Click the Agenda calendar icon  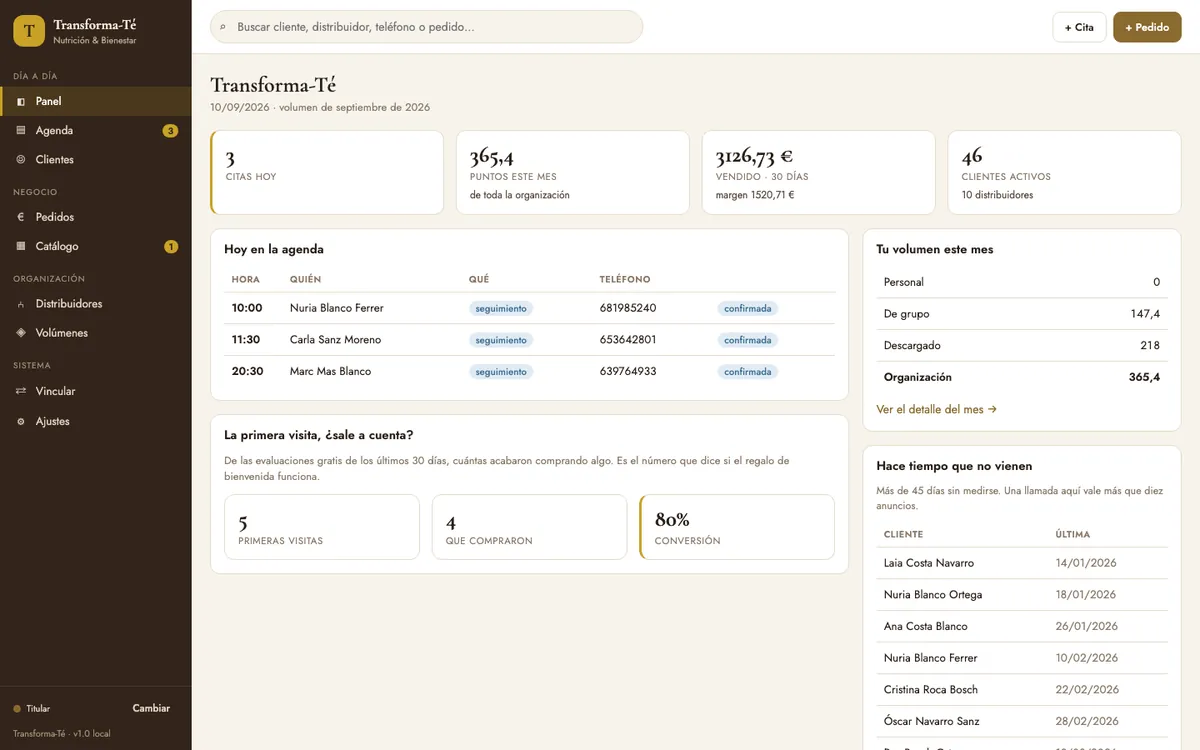point(21,131)
